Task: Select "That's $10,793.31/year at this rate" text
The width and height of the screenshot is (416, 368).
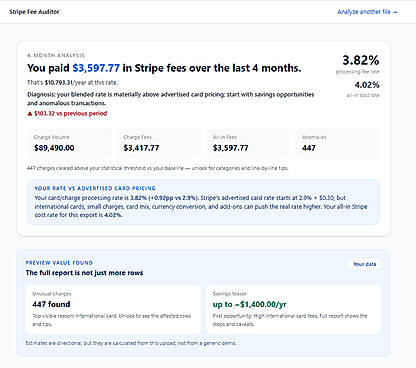Action: (72, 82)
